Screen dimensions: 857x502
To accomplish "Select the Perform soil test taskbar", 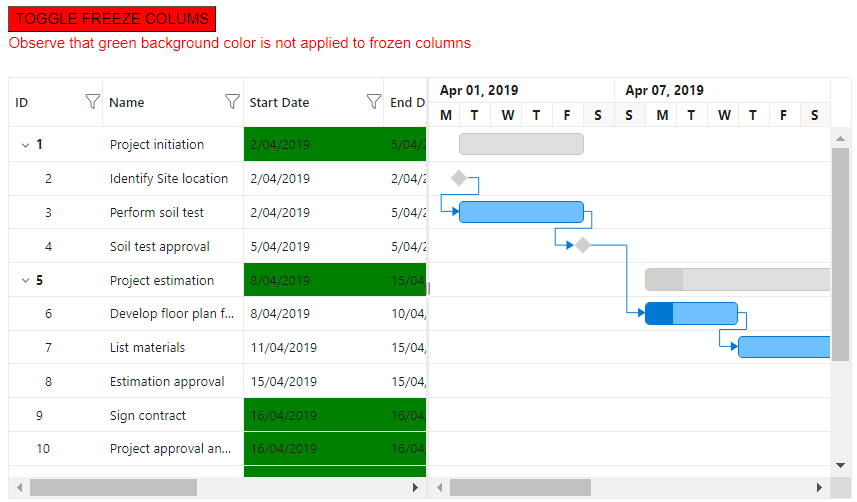I will pyautogui.click(x=521, y=212).
